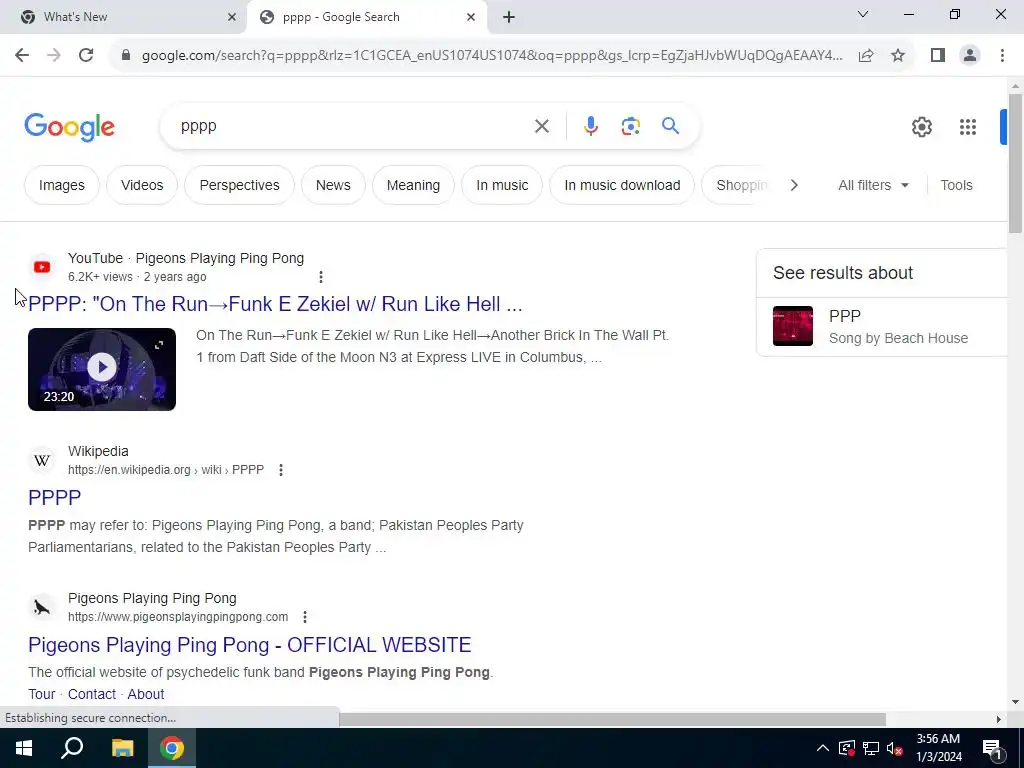
Task: Open the tab search chevron
Action: point(862,14)
